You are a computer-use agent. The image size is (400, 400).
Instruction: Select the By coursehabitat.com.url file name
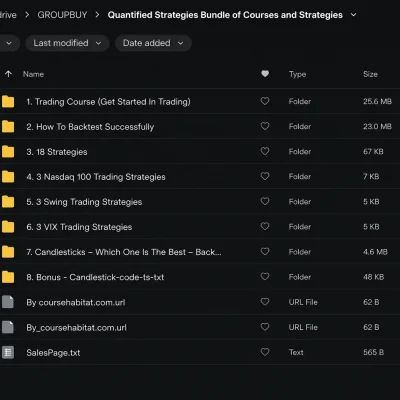coord(76,302)
